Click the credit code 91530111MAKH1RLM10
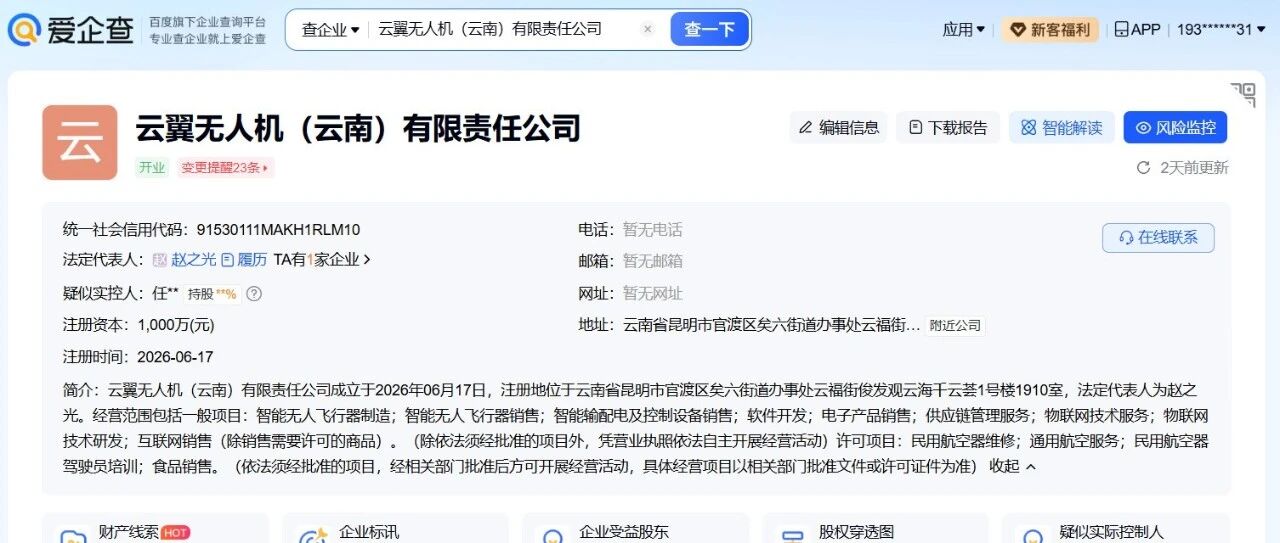This screenshot has width=1280, height=543. [278, 229]
